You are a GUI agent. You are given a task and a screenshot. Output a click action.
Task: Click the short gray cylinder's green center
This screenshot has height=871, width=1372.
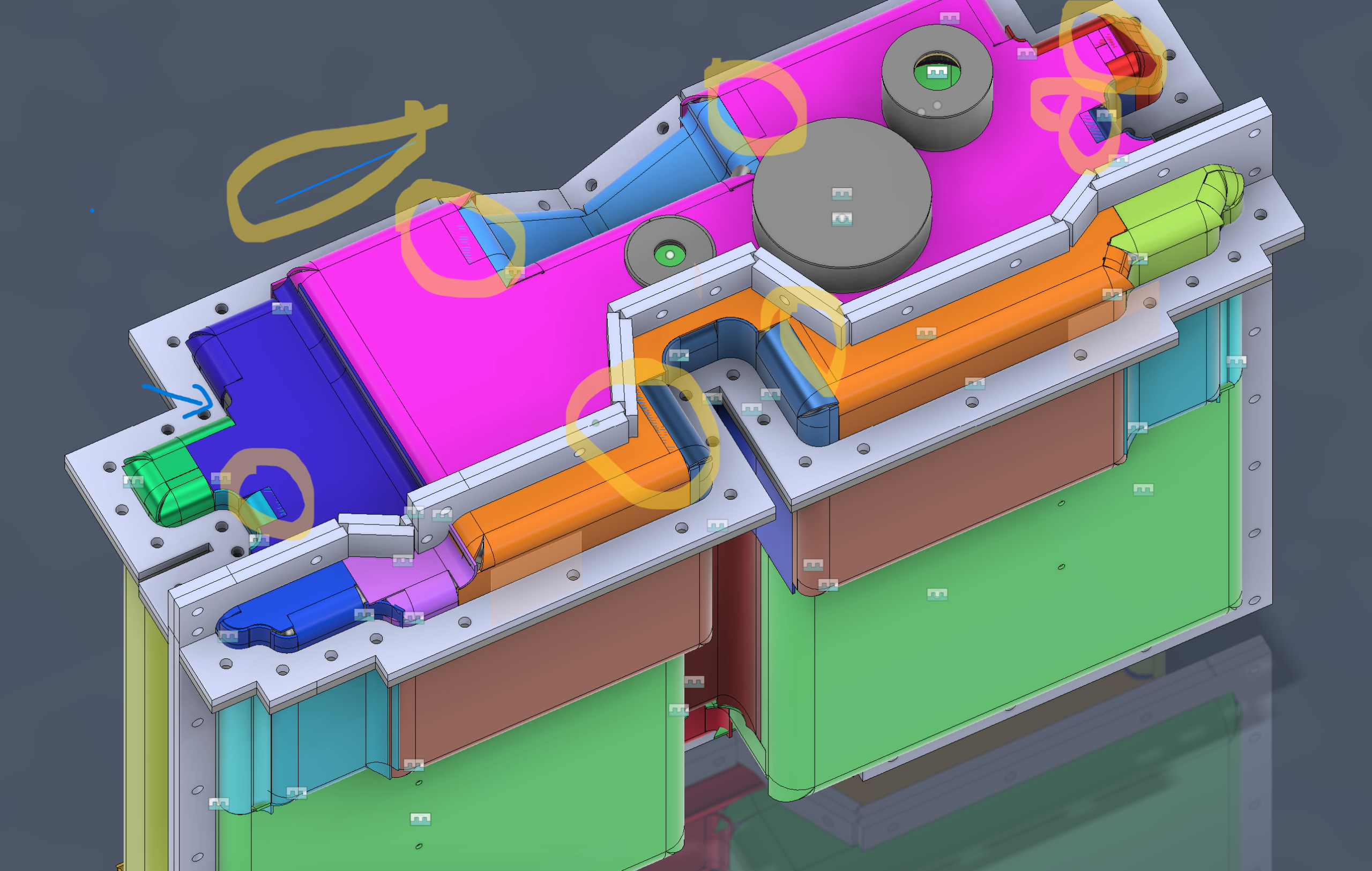(x=670, y=254)
